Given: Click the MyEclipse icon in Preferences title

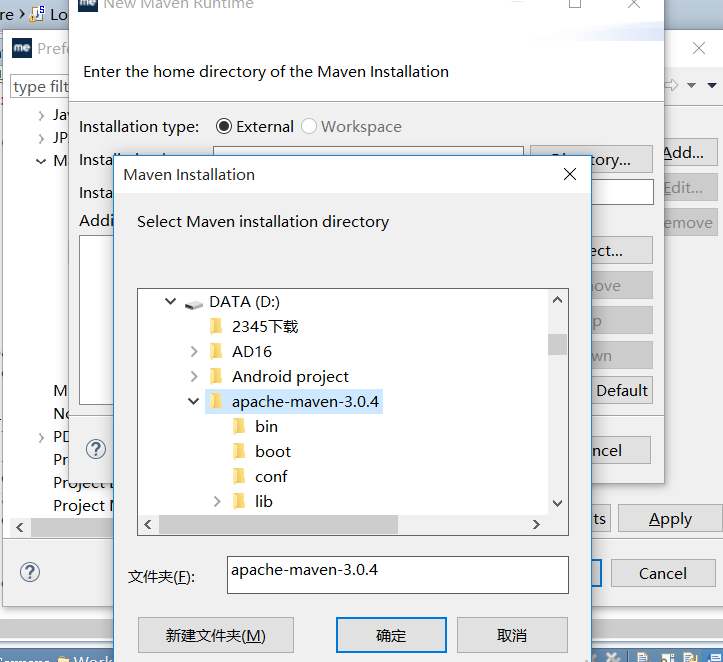Looking at the screenshot, I should pyautogui.click(x=22, y=48).
